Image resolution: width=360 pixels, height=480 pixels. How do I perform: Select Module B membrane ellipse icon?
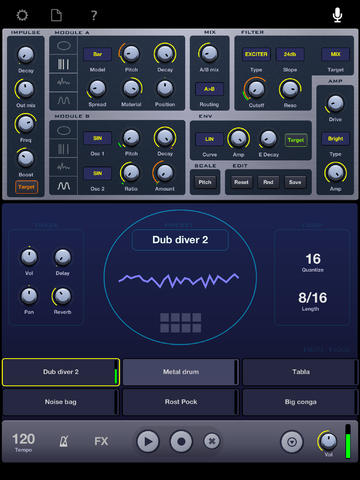tap(64, 130)
